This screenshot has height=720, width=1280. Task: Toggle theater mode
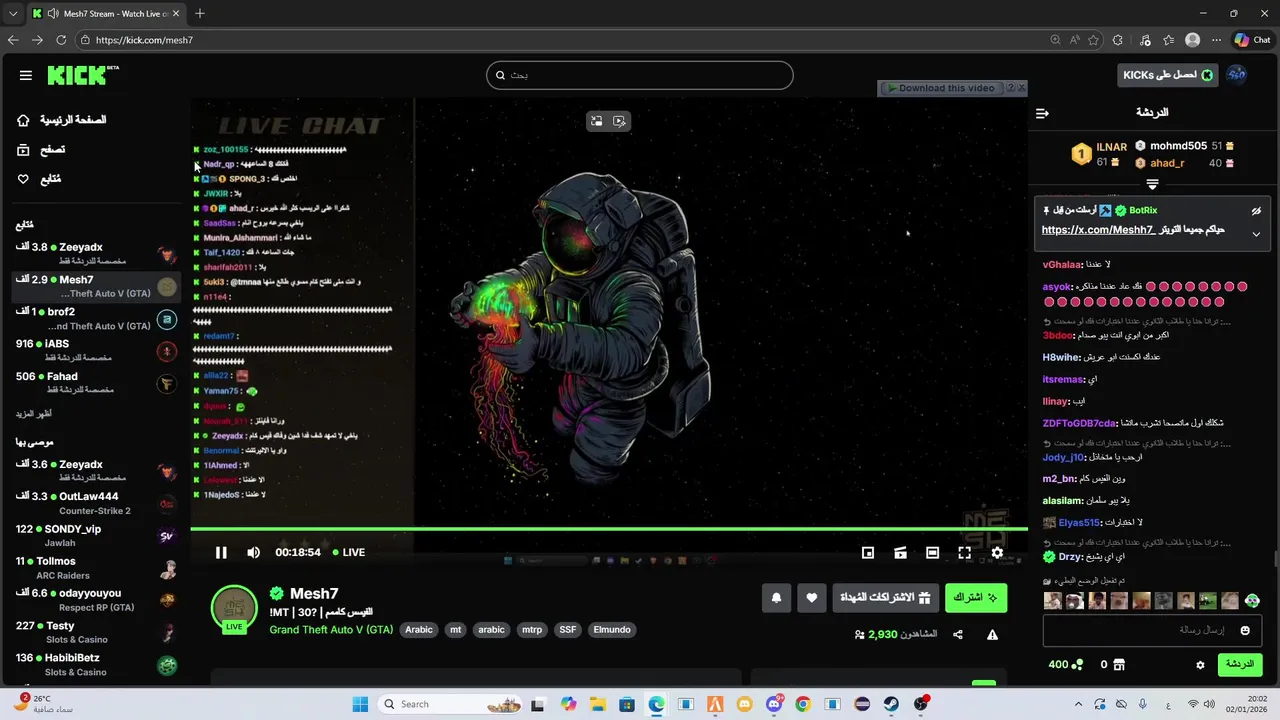[932, 552]
